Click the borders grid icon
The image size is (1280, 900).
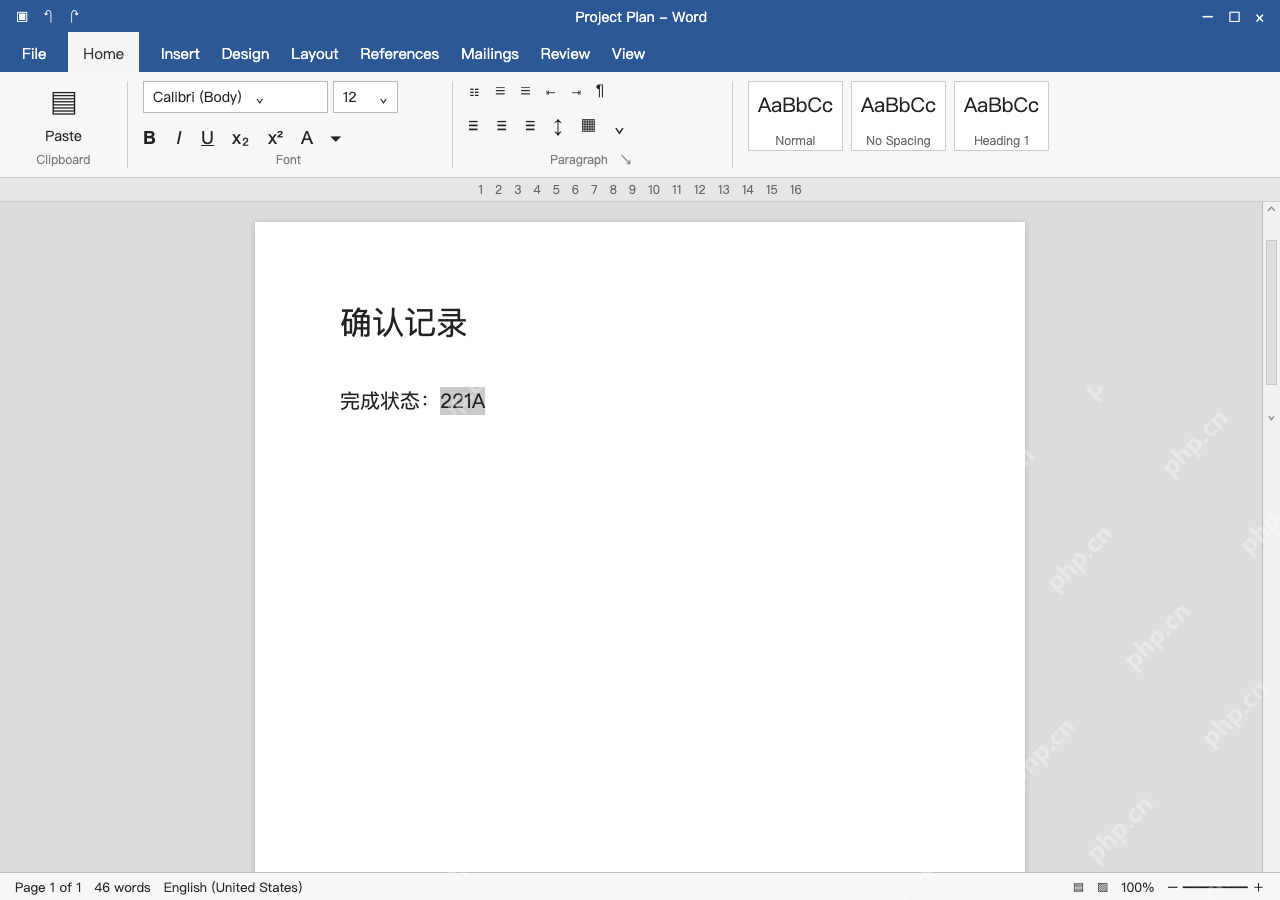coord(588,126)
